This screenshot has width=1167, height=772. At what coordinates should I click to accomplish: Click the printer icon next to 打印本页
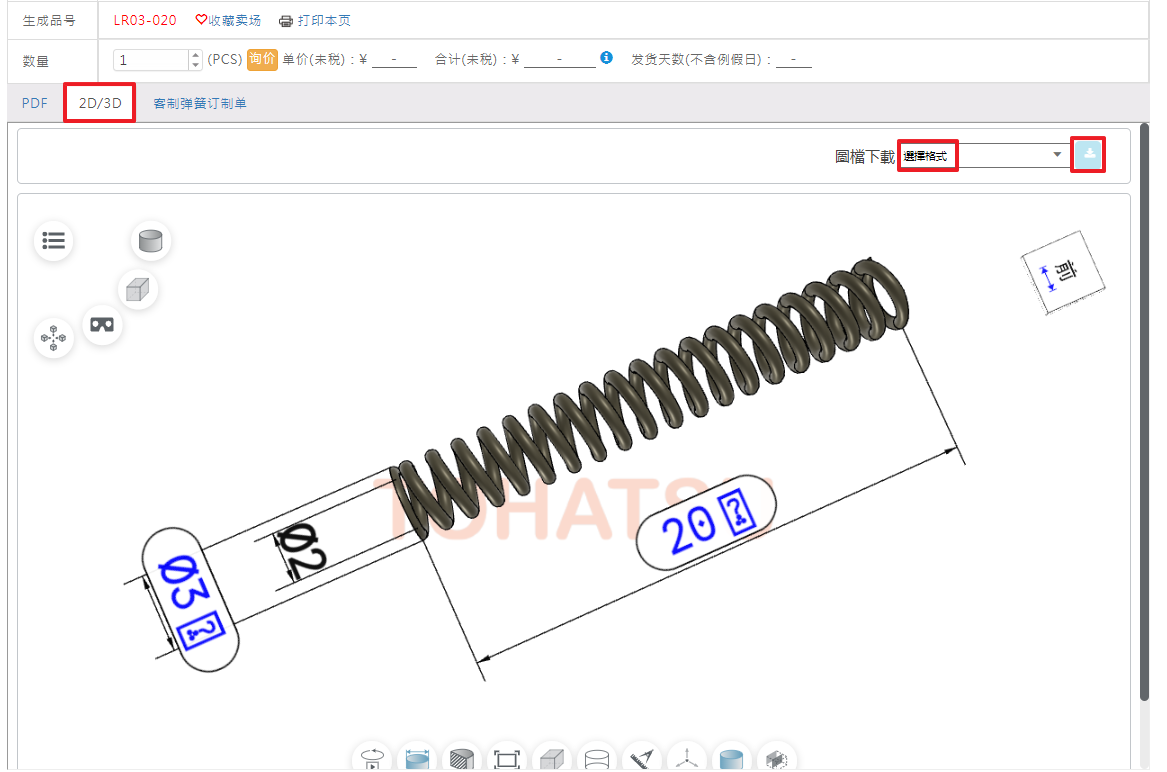286,21
